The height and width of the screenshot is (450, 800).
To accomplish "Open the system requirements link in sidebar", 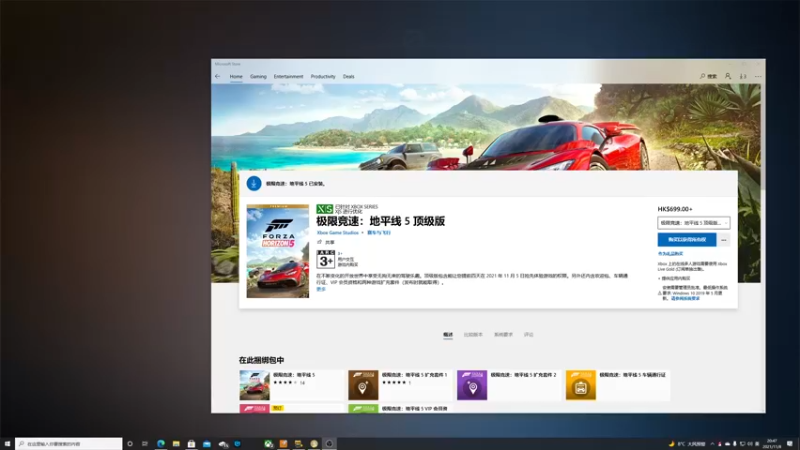I will point(685,298).
